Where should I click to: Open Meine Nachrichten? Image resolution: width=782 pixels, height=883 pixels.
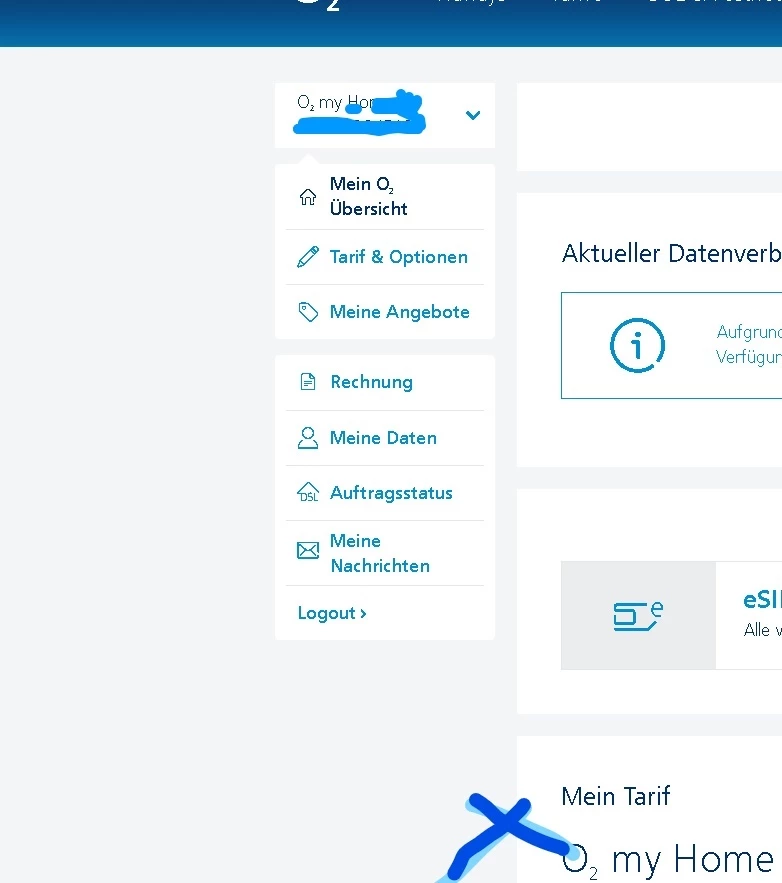[x=380, y=553]
